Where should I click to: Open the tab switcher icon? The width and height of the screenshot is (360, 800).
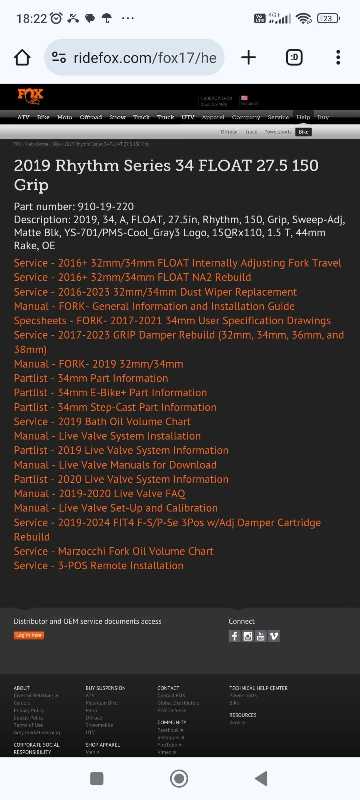[294, 58]
